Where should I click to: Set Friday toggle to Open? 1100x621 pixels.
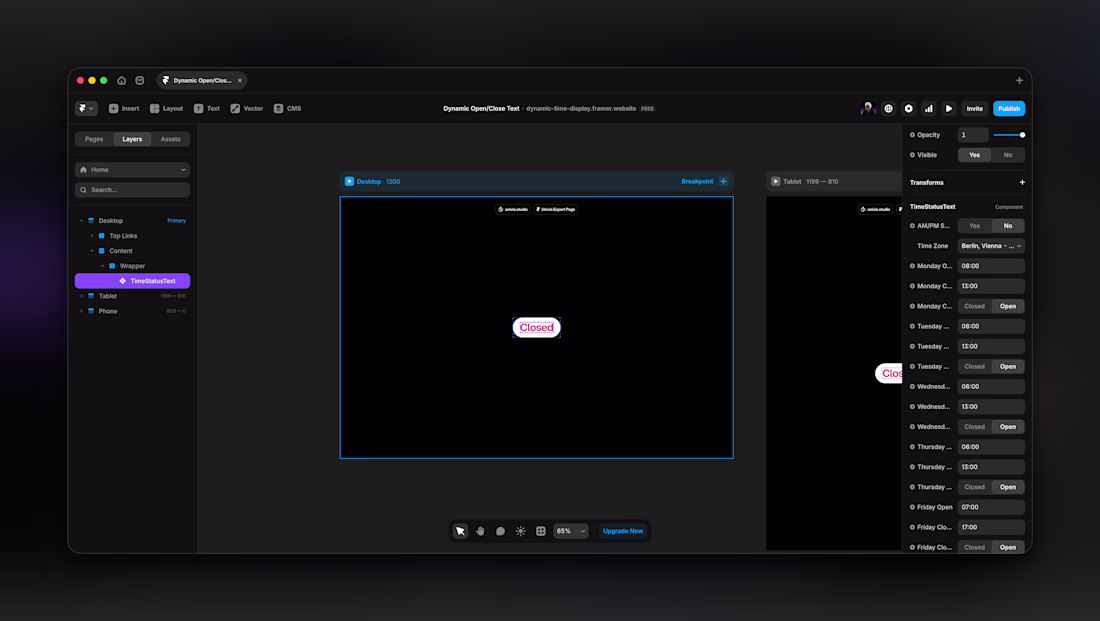coord(1008,547)
